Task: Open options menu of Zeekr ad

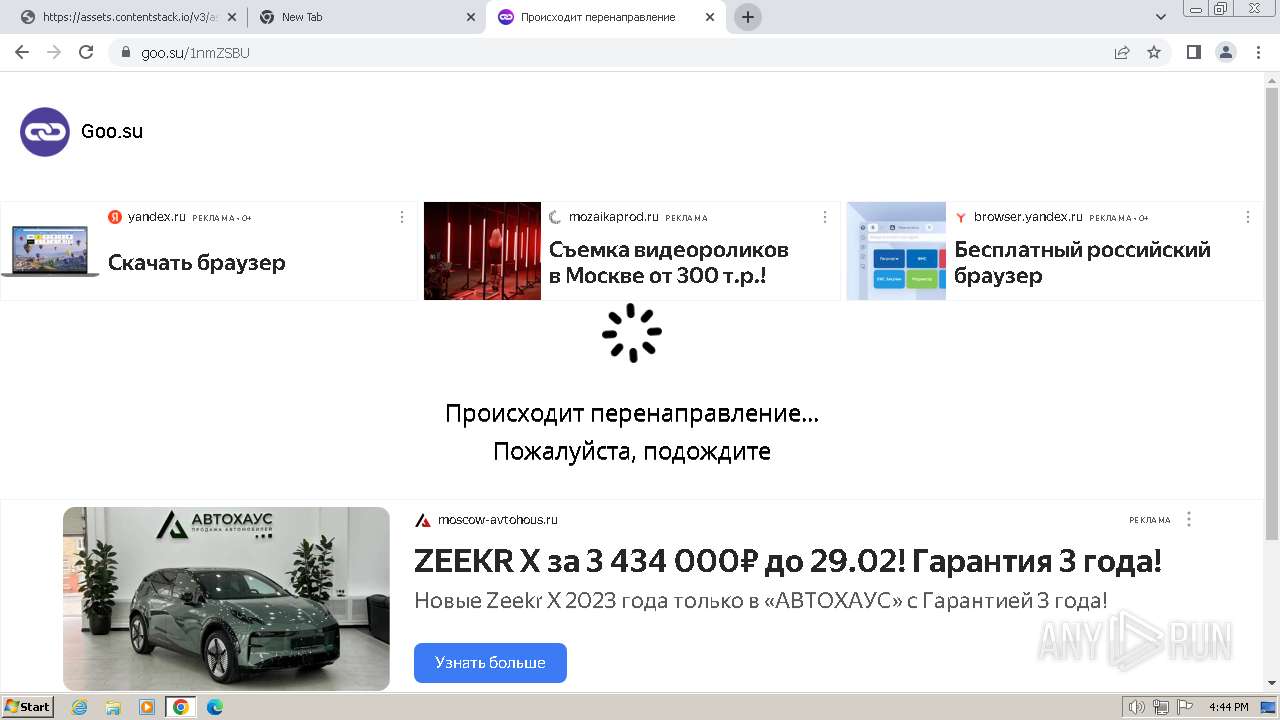Action: [x=1189, y=519]
